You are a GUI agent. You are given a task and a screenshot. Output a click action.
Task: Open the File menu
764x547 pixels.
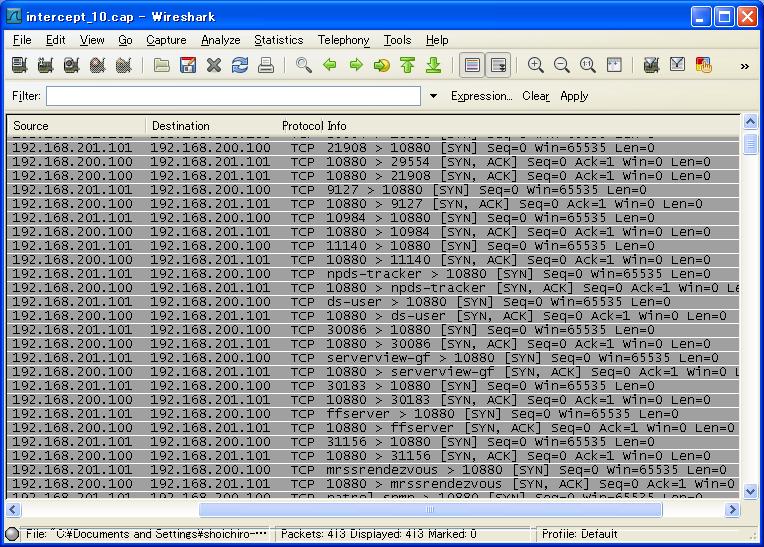22,40
